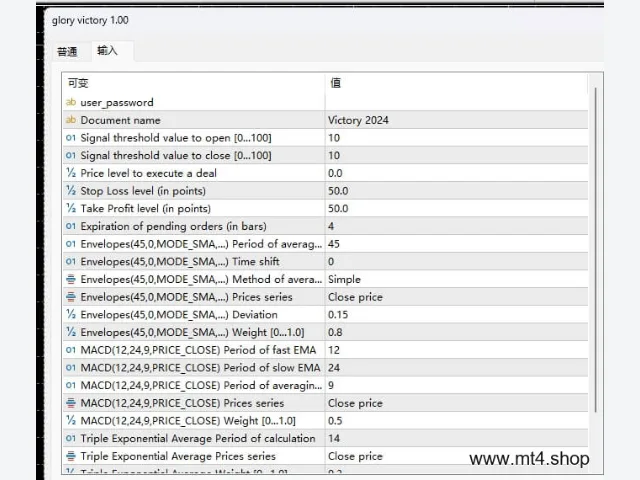The height and width of the screenshot is (480, 640).
Task: Click double icon for MACD Weight
Action: click(71, 420)
